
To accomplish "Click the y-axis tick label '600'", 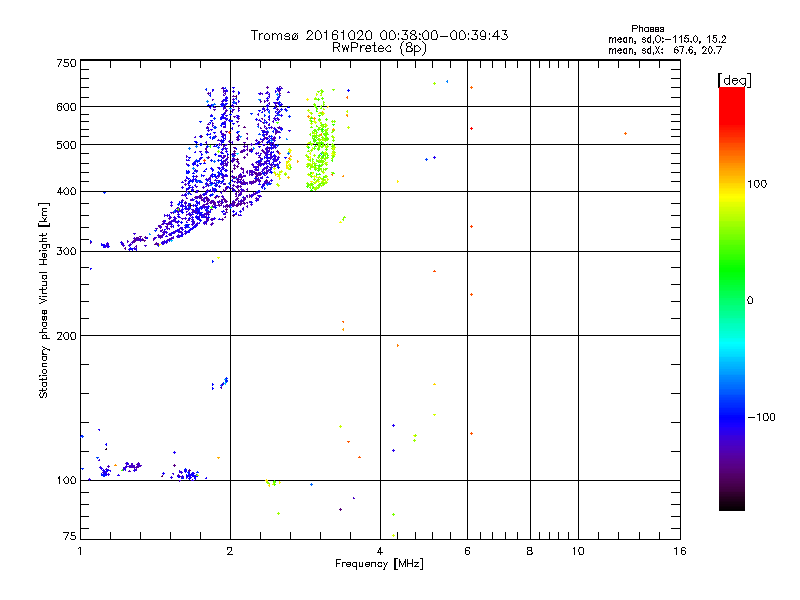I will (x=66, y=107).
